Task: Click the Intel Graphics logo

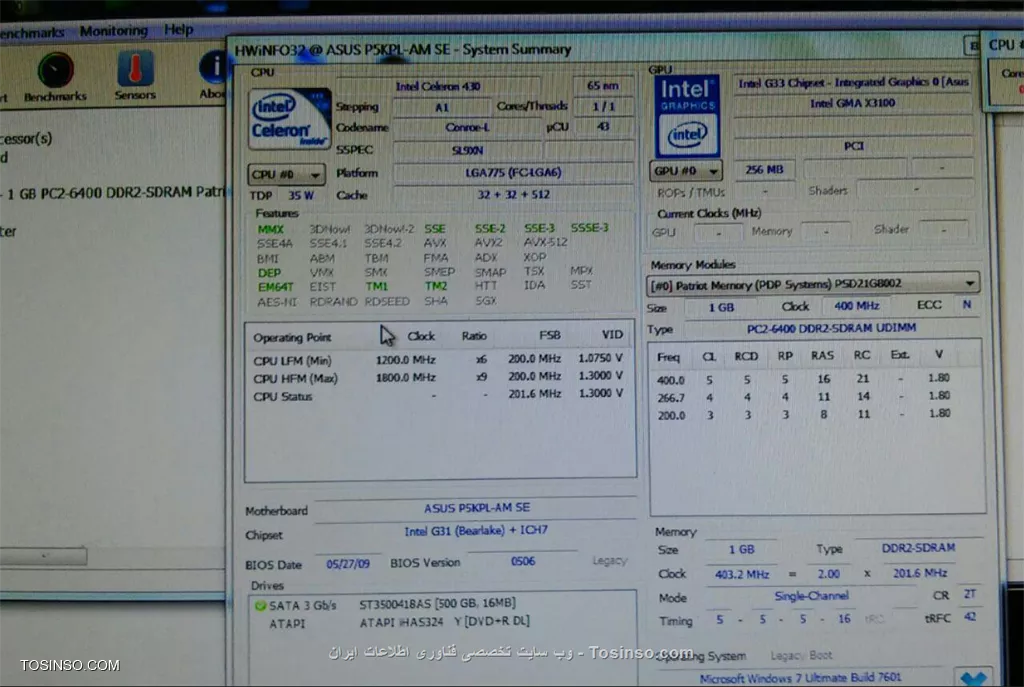Action: [686, 116]
